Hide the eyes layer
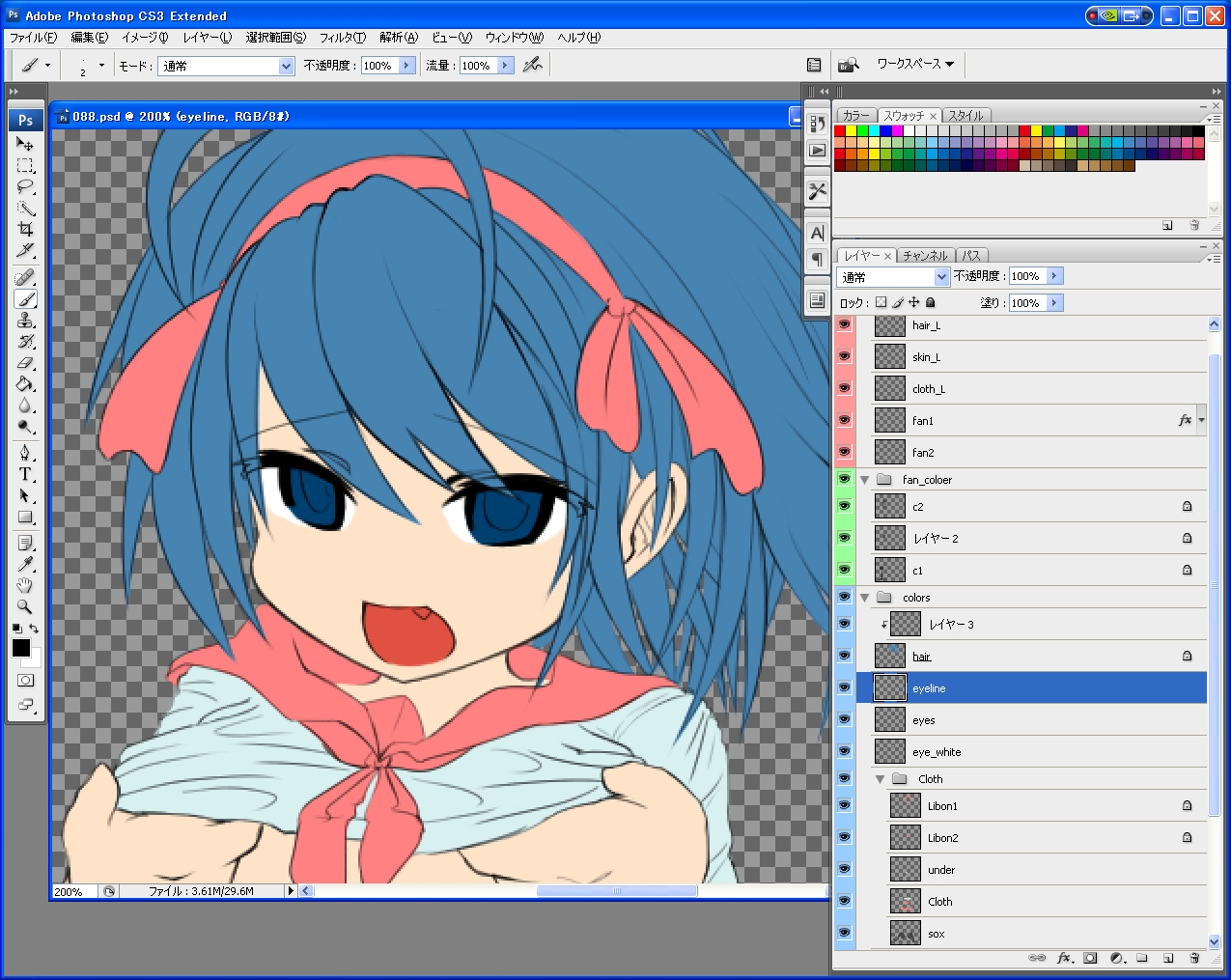The height and width of the screenshot is (980, 1231). coord(845,719)
